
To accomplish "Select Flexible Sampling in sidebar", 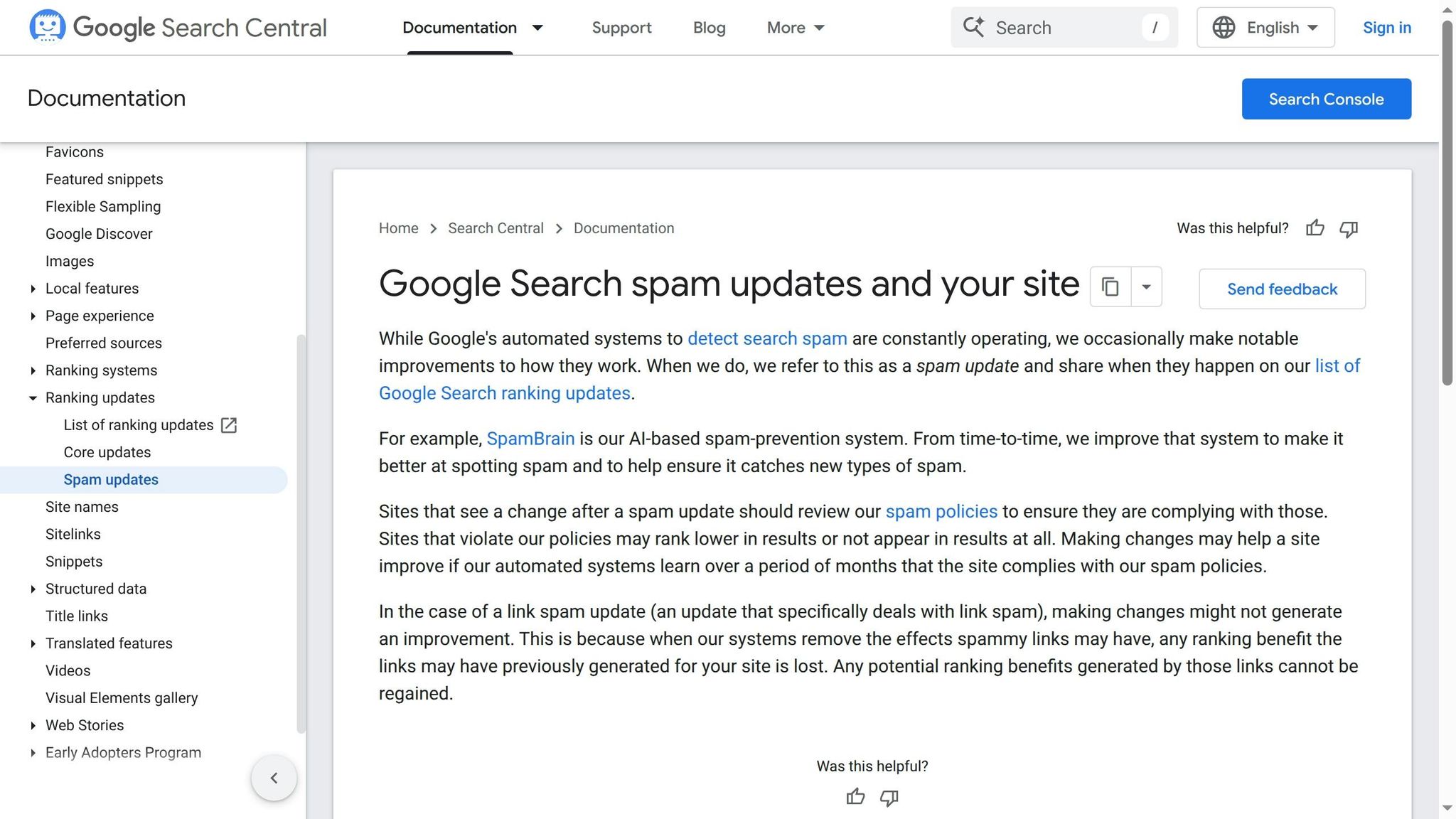I will 103,207.
